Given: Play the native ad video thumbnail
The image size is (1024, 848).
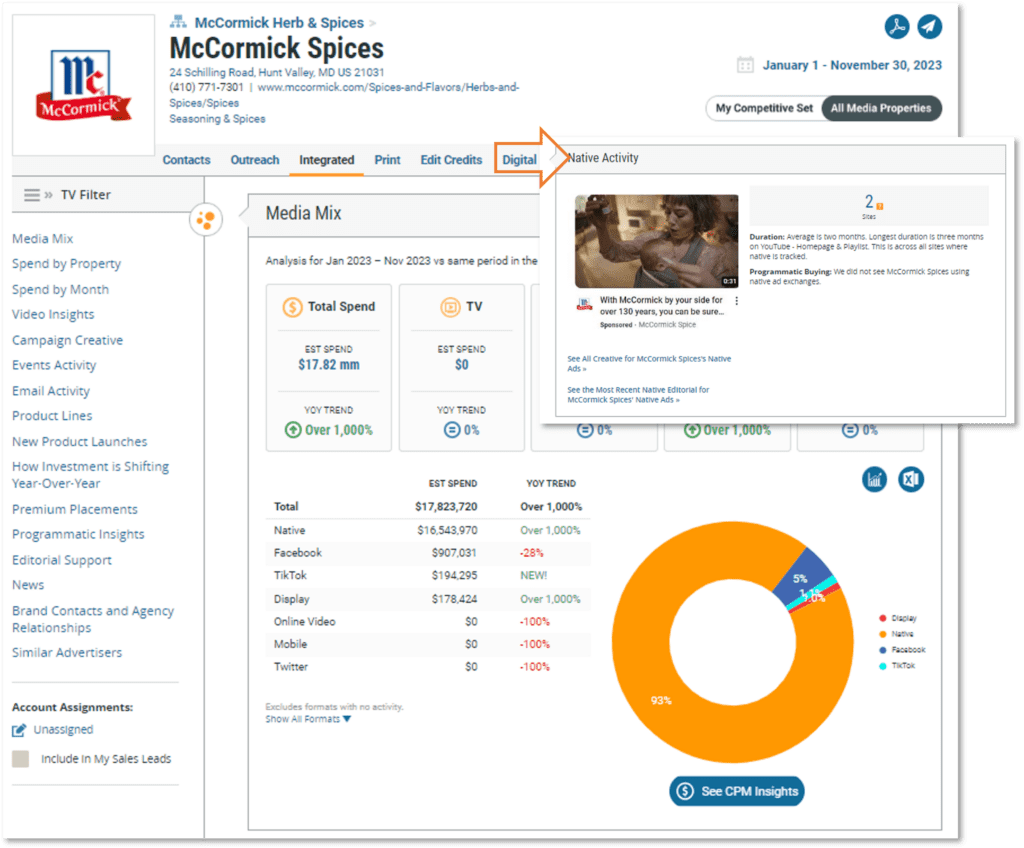Looking at the screenshot, I should [656, 241].
